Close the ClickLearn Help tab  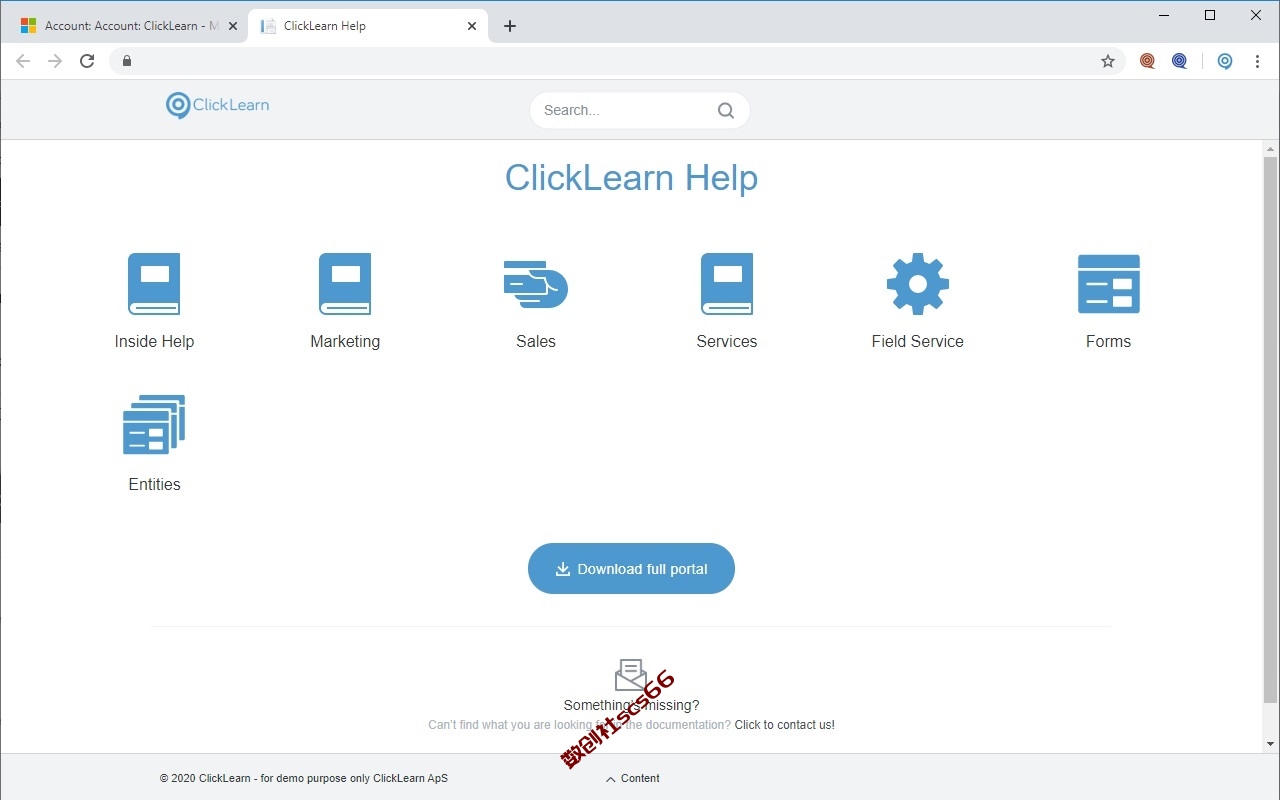472,26
